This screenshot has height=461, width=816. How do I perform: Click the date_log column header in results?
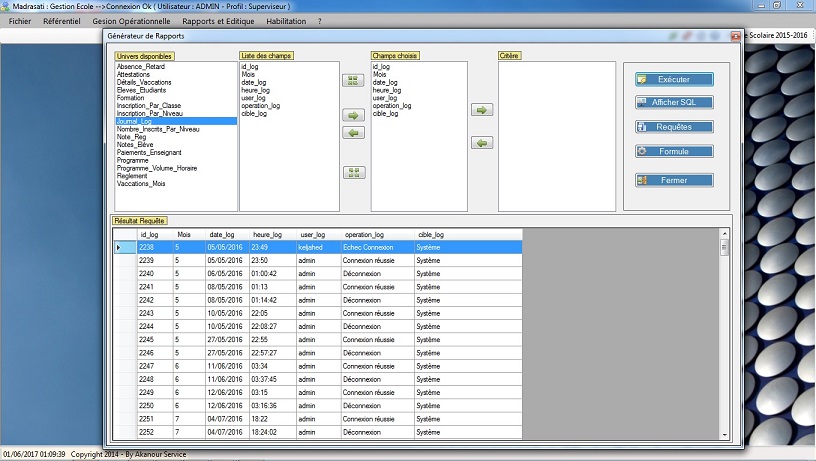pyautogui.click(x=221, y=235)
